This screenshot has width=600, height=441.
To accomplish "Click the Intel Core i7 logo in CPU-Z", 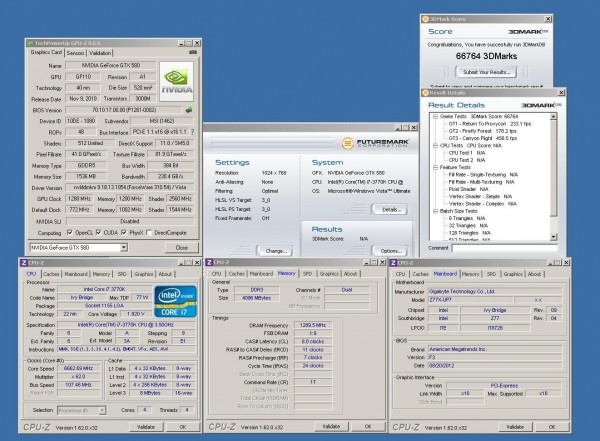I will tap(175, 301).
